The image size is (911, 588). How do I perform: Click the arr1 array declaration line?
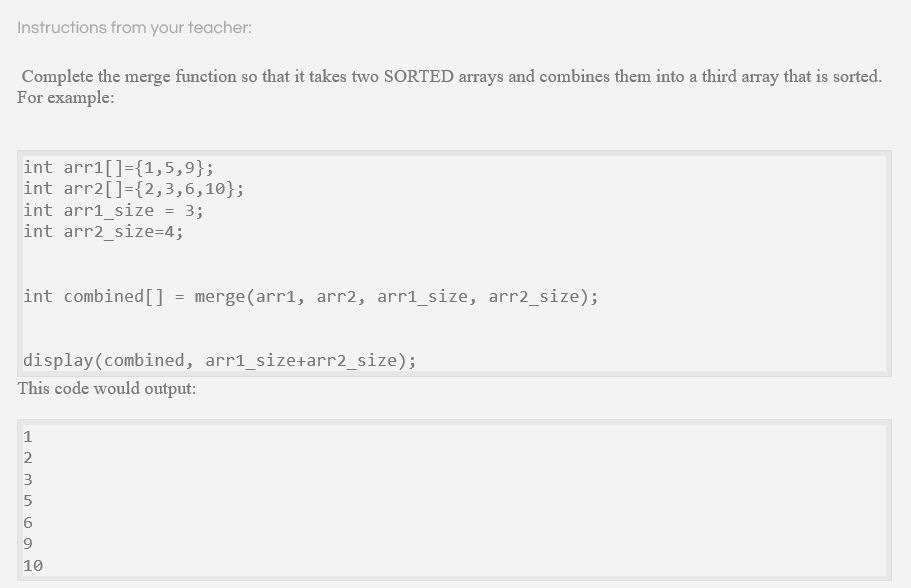[x=119, y=167]
